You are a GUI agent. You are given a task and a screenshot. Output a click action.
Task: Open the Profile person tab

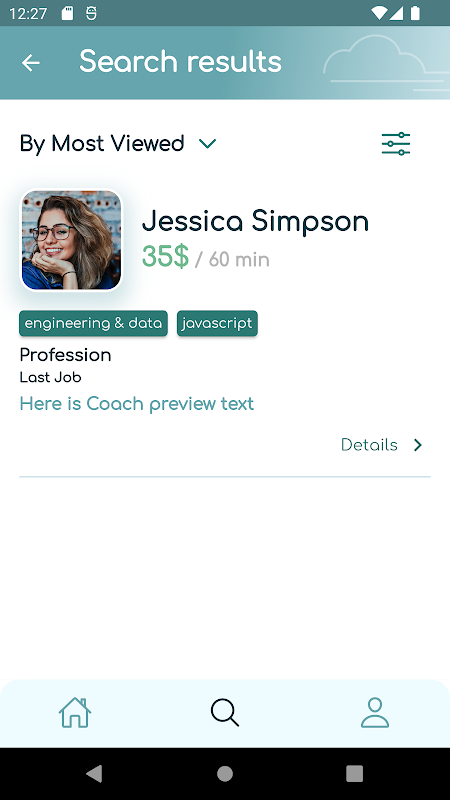point(375,712)
